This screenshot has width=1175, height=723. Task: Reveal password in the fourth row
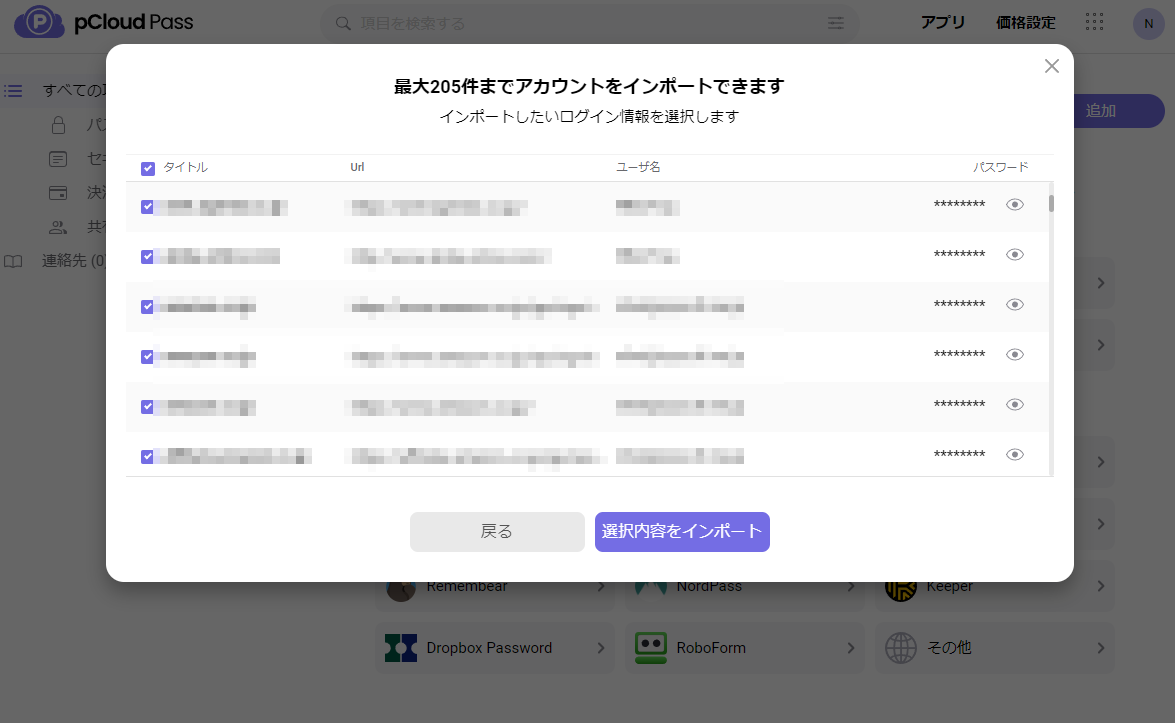click(x=1015, y=354)
